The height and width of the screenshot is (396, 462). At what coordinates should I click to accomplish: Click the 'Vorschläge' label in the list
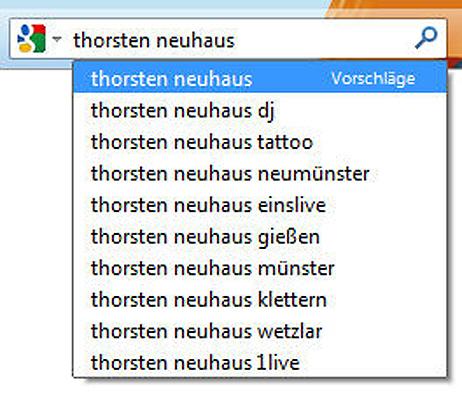click(x=373, y=79)
